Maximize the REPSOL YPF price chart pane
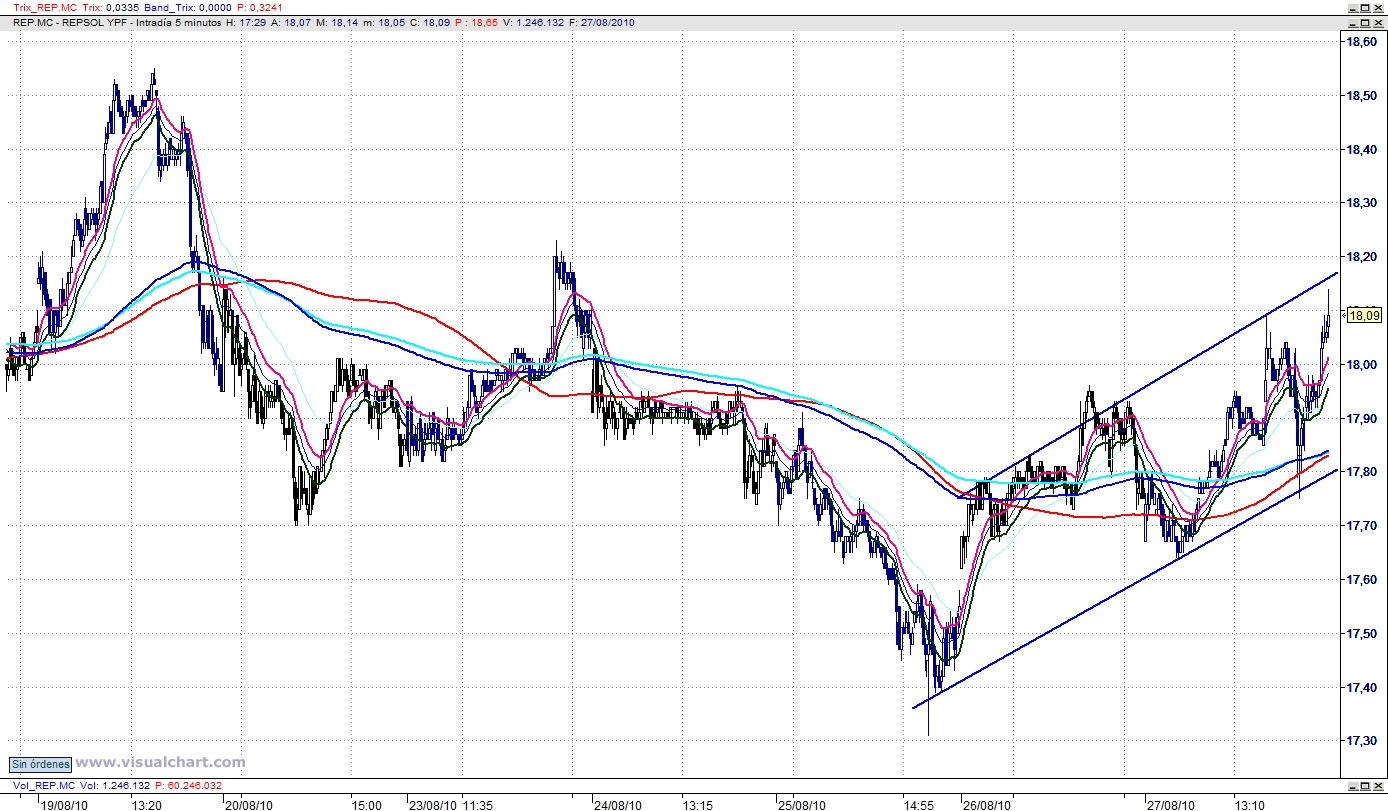This screenshot has height=811, width=1388. (x=1365, y=22)
